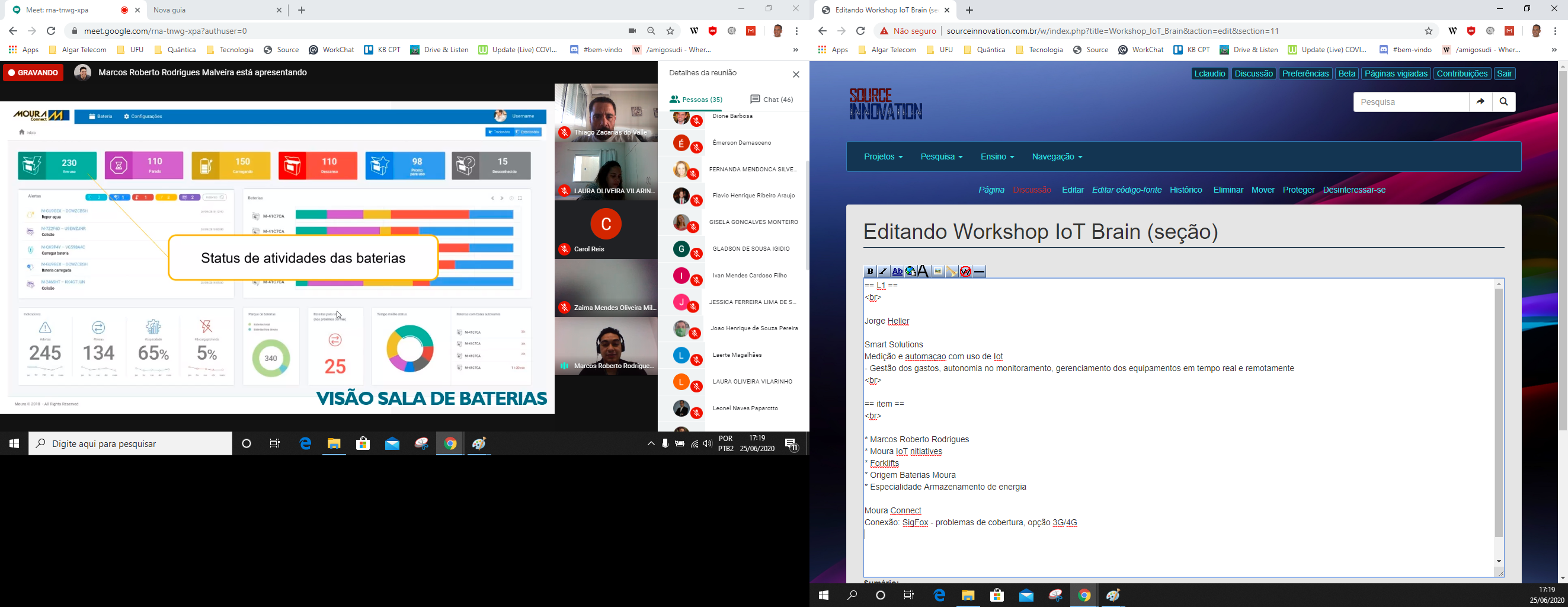
Task: Click the italic text editor icon
Action: click(x=883, y=271)
